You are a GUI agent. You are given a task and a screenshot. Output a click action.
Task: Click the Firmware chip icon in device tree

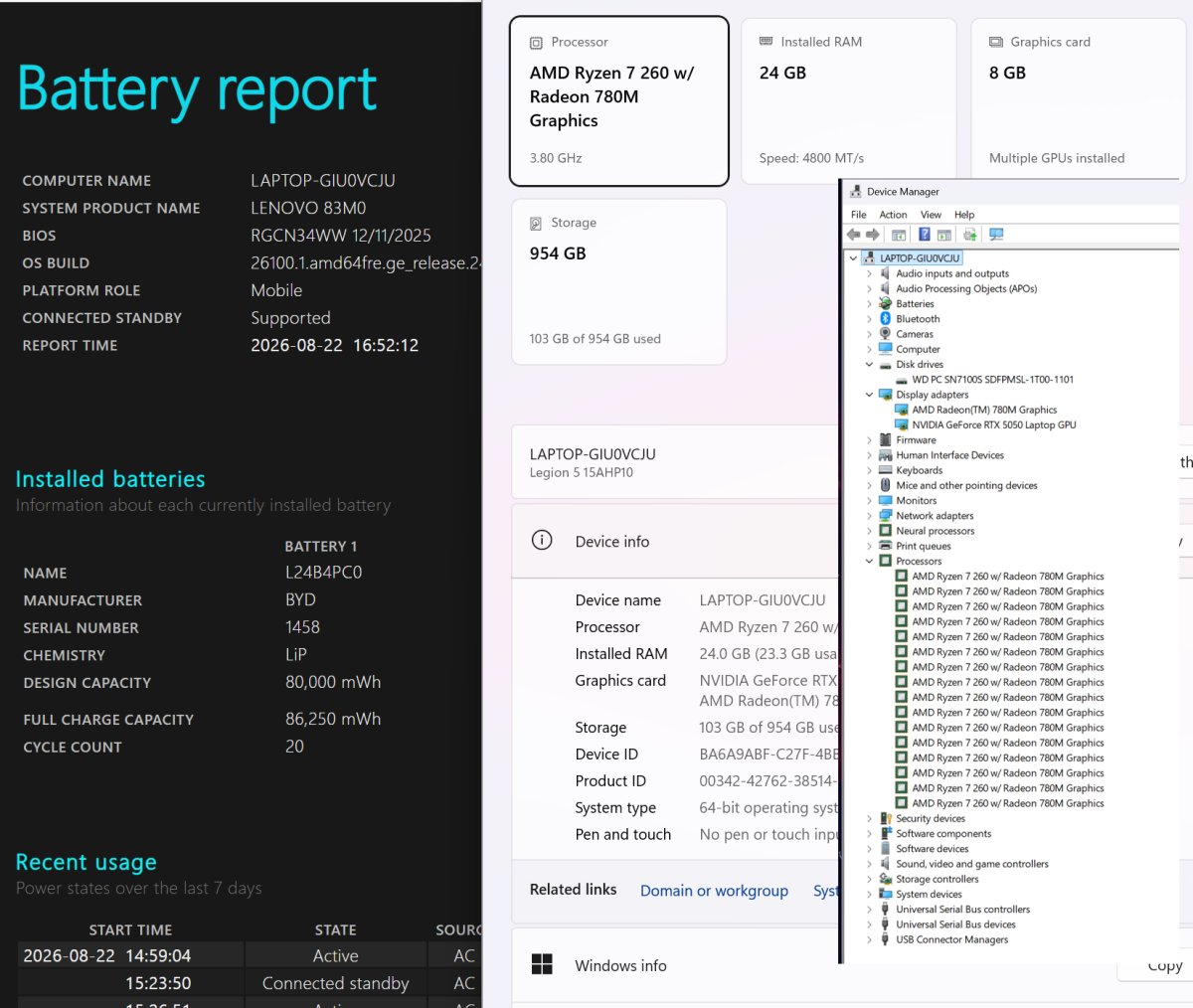(885, 439)
